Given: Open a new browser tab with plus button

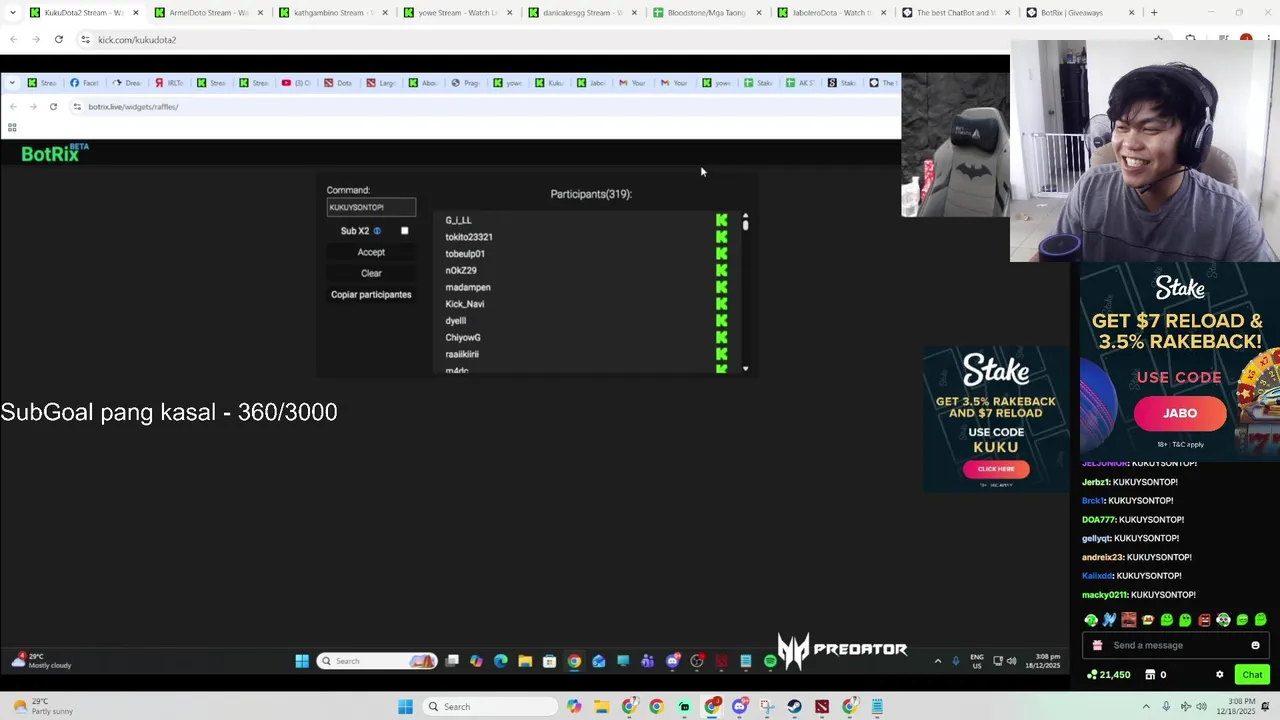Looking at the screenshot, I should [1154, 13].
